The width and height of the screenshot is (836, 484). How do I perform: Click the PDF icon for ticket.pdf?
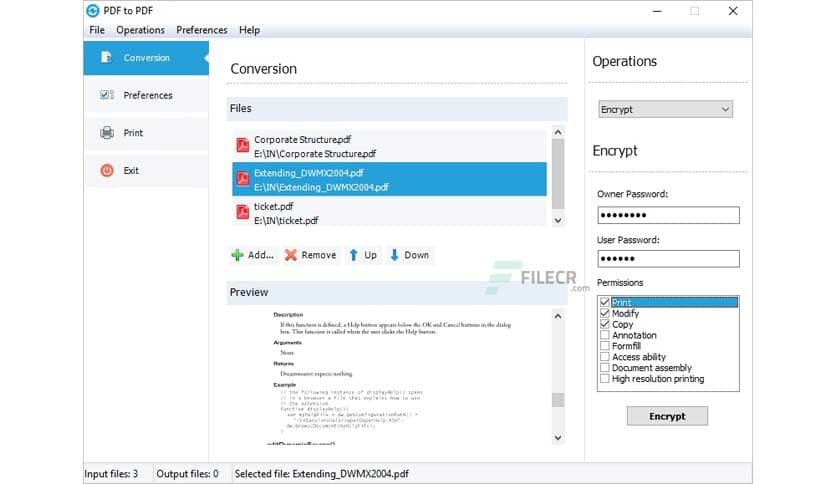pyautogui.click(x=242, y=212)
